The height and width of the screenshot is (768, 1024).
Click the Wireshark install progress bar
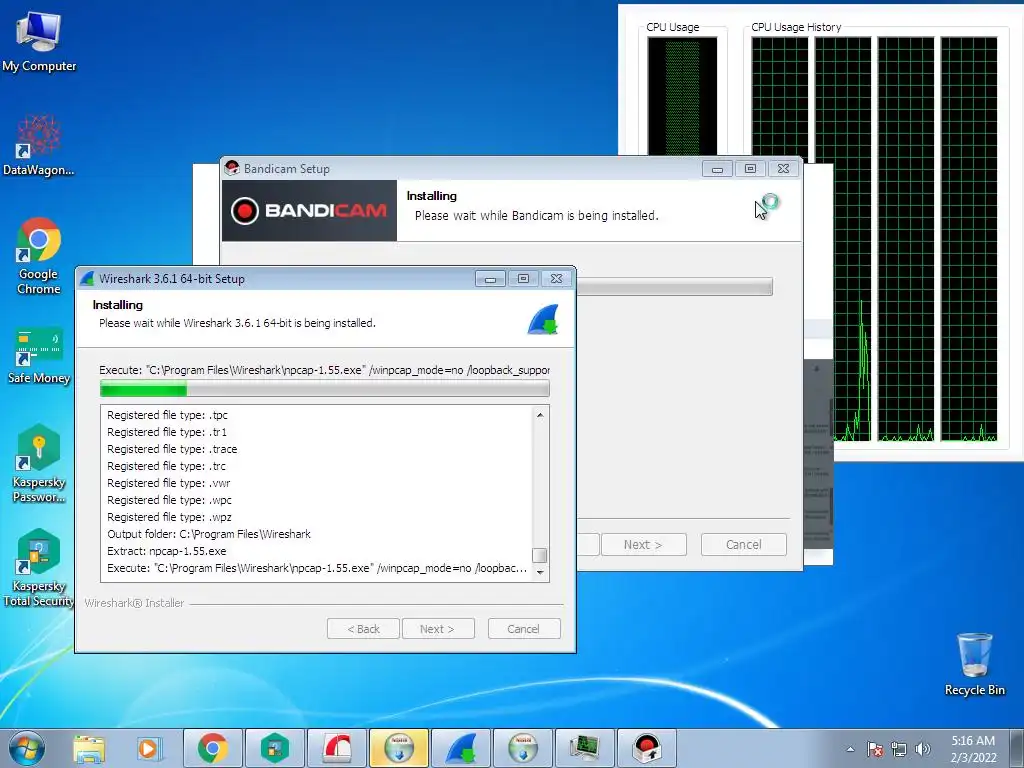[325, 389]
